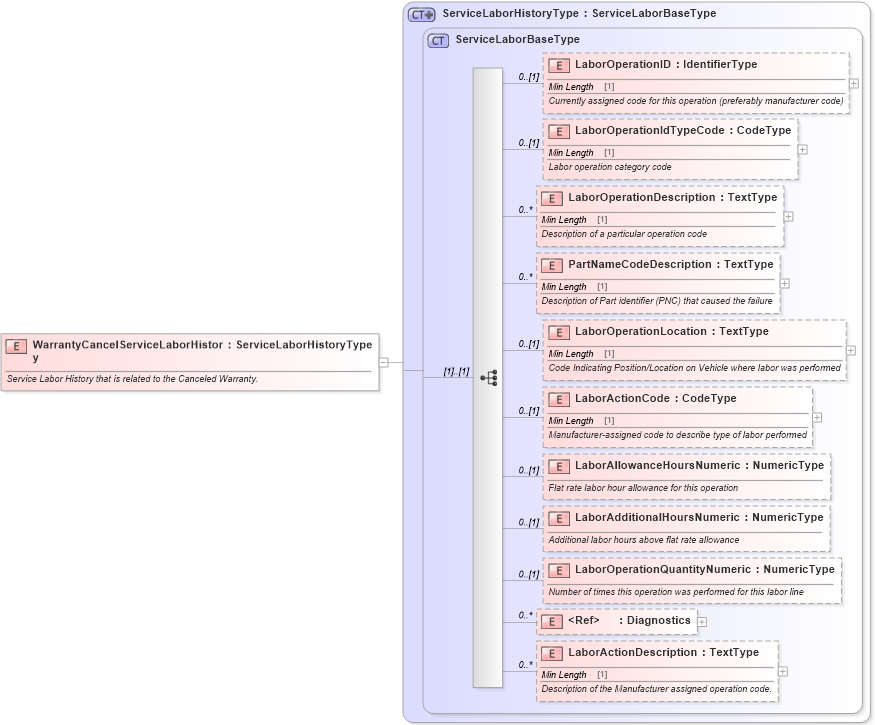The height and width of the screenshot is (725, 875).
Task: Expand details of LaborOperationID element
Action: pos(852,84)
